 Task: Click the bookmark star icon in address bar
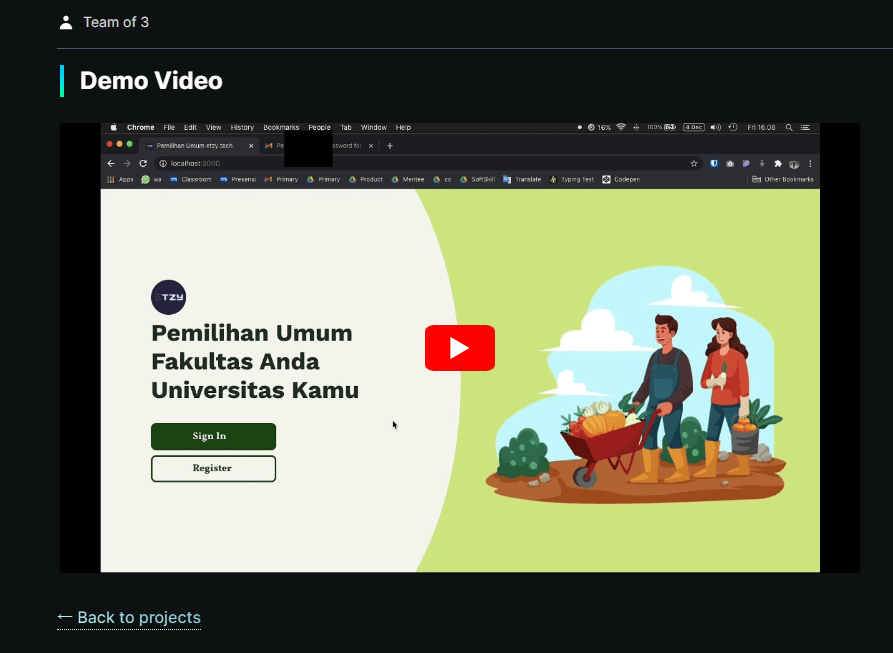[x=694, y=163]
